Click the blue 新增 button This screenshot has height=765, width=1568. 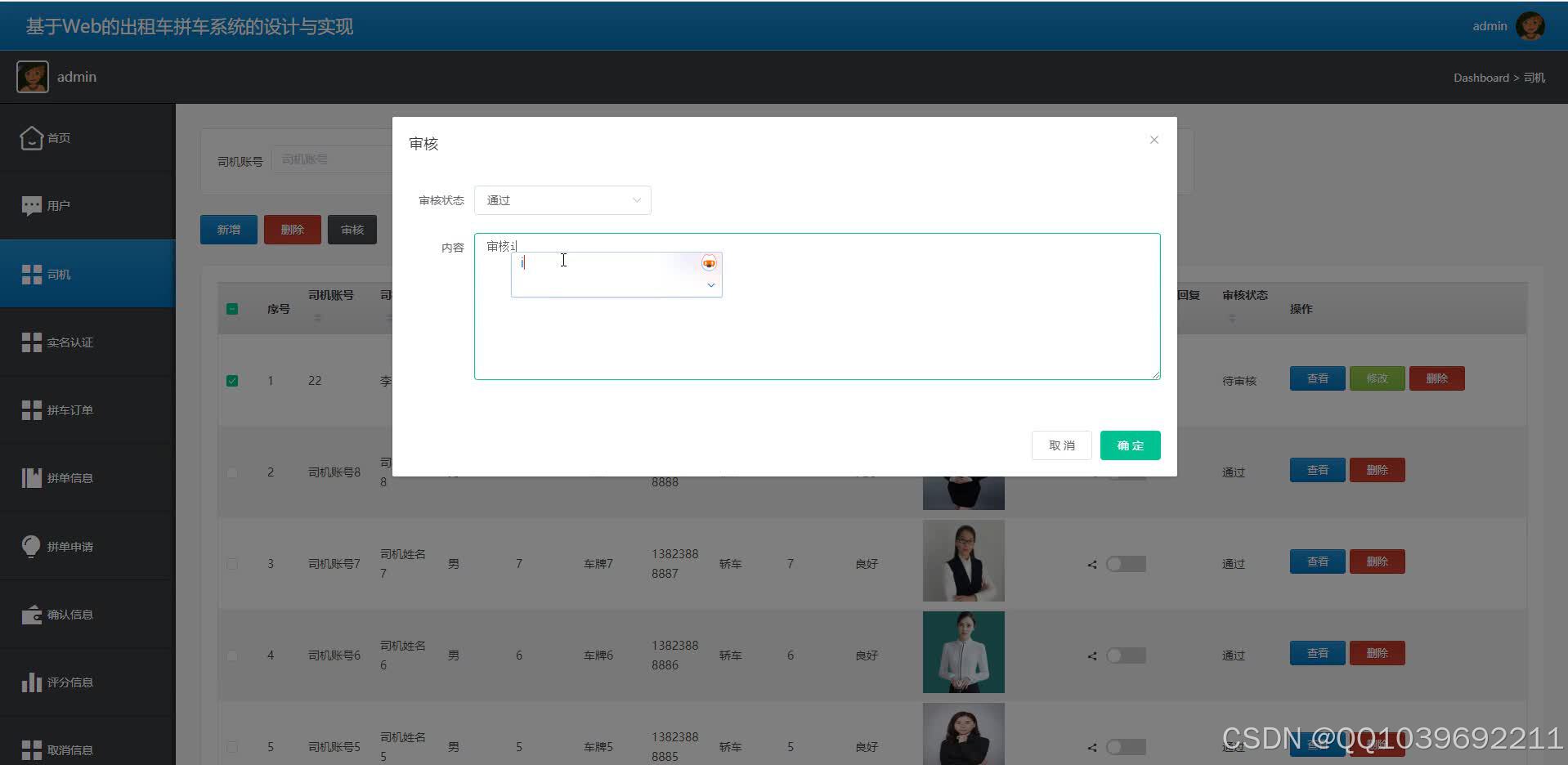[x=229, y=230]
